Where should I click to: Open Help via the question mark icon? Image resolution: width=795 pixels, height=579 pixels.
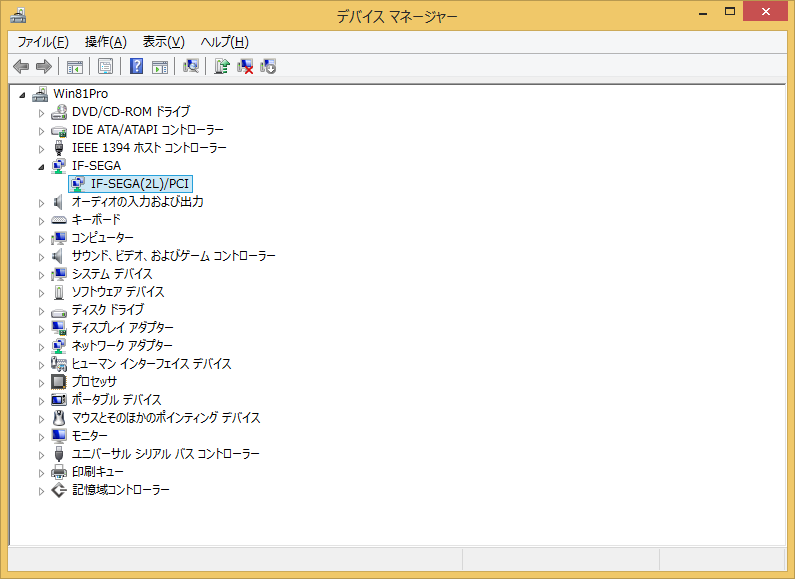(137, 67)
